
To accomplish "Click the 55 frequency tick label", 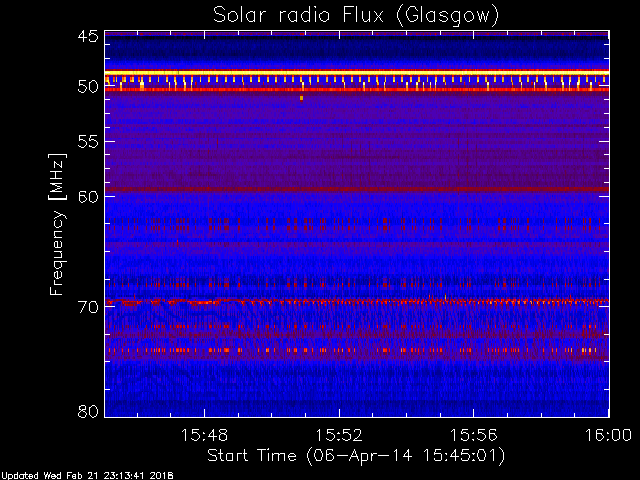I will [x=88, y=142].
